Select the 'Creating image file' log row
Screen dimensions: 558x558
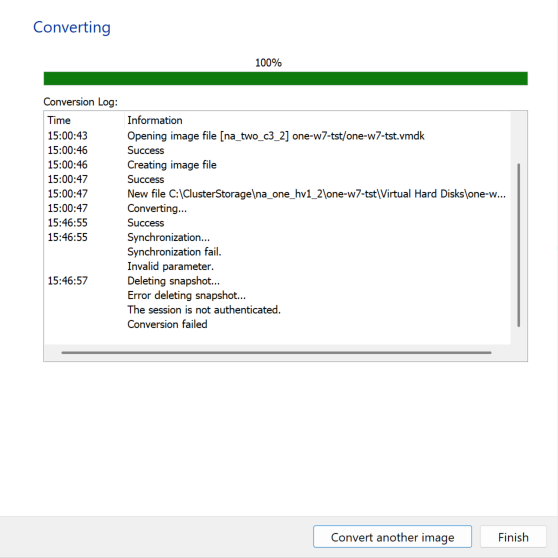[276, 165]
